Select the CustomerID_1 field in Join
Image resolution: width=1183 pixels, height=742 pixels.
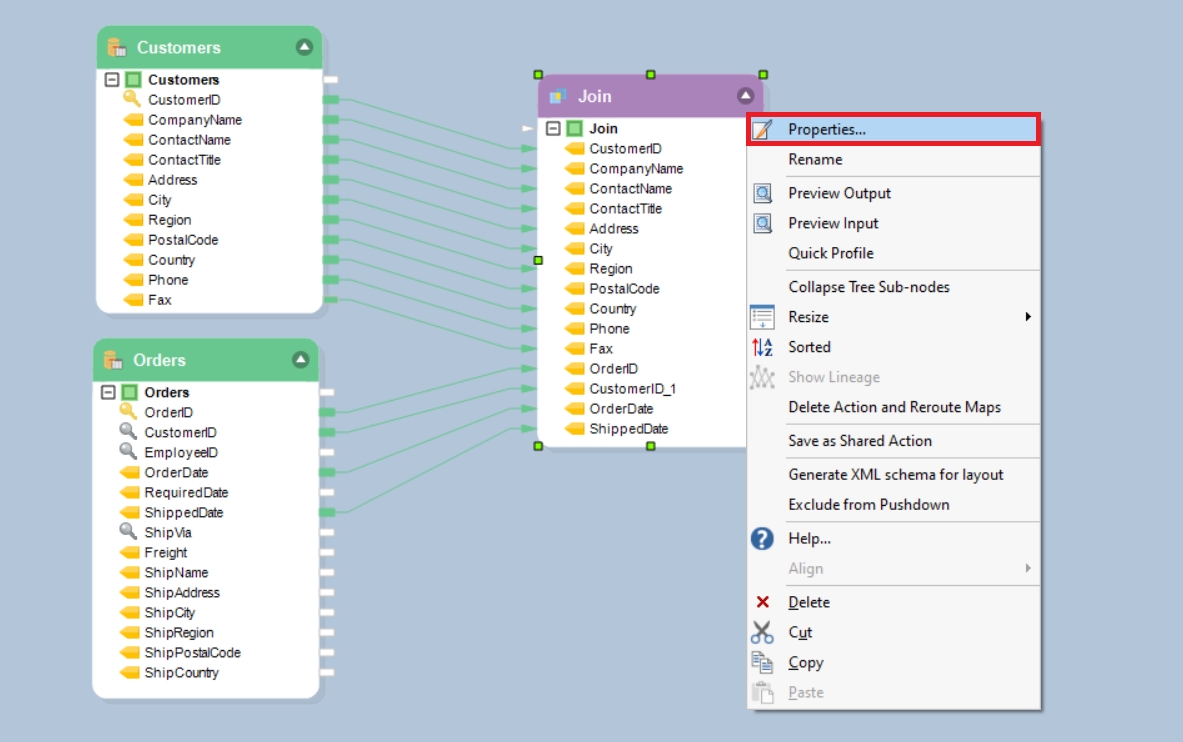click(x=632, y=389)
